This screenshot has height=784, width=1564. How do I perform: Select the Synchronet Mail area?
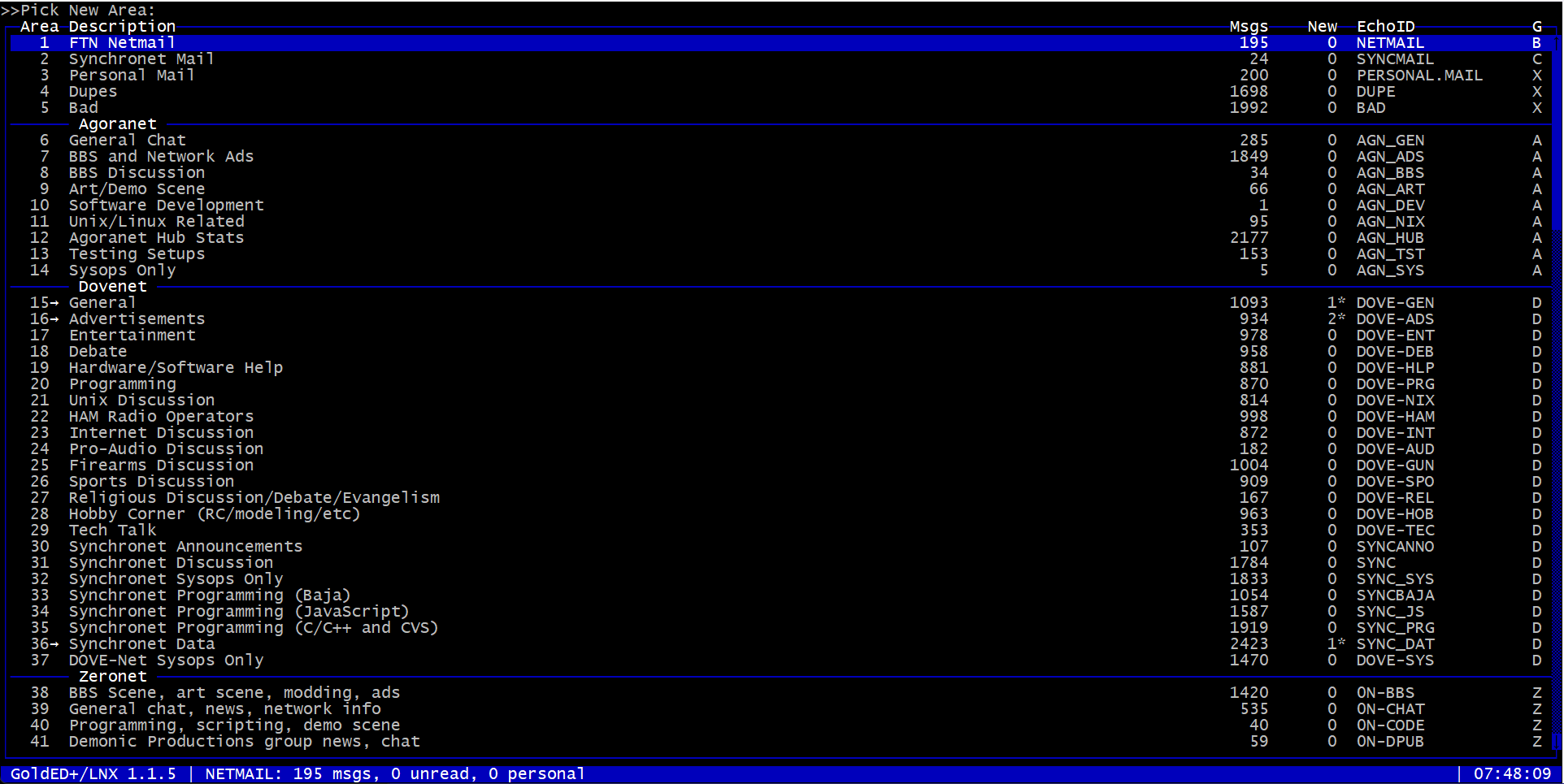(781, 59)
